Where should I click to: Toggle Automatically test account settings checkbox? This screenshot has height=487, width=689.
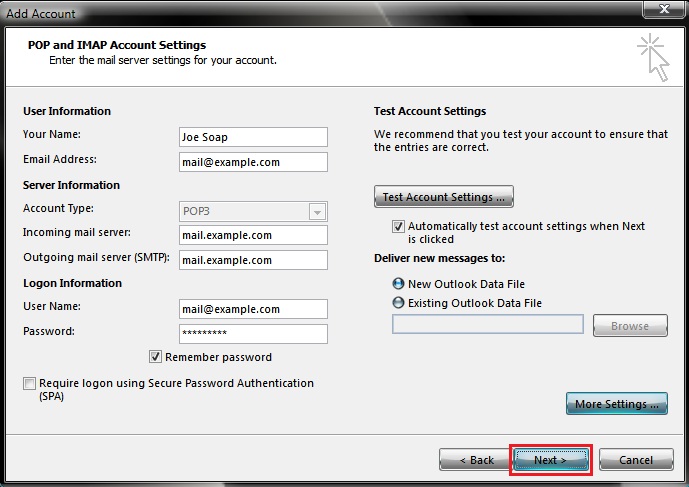click(398, 226)
